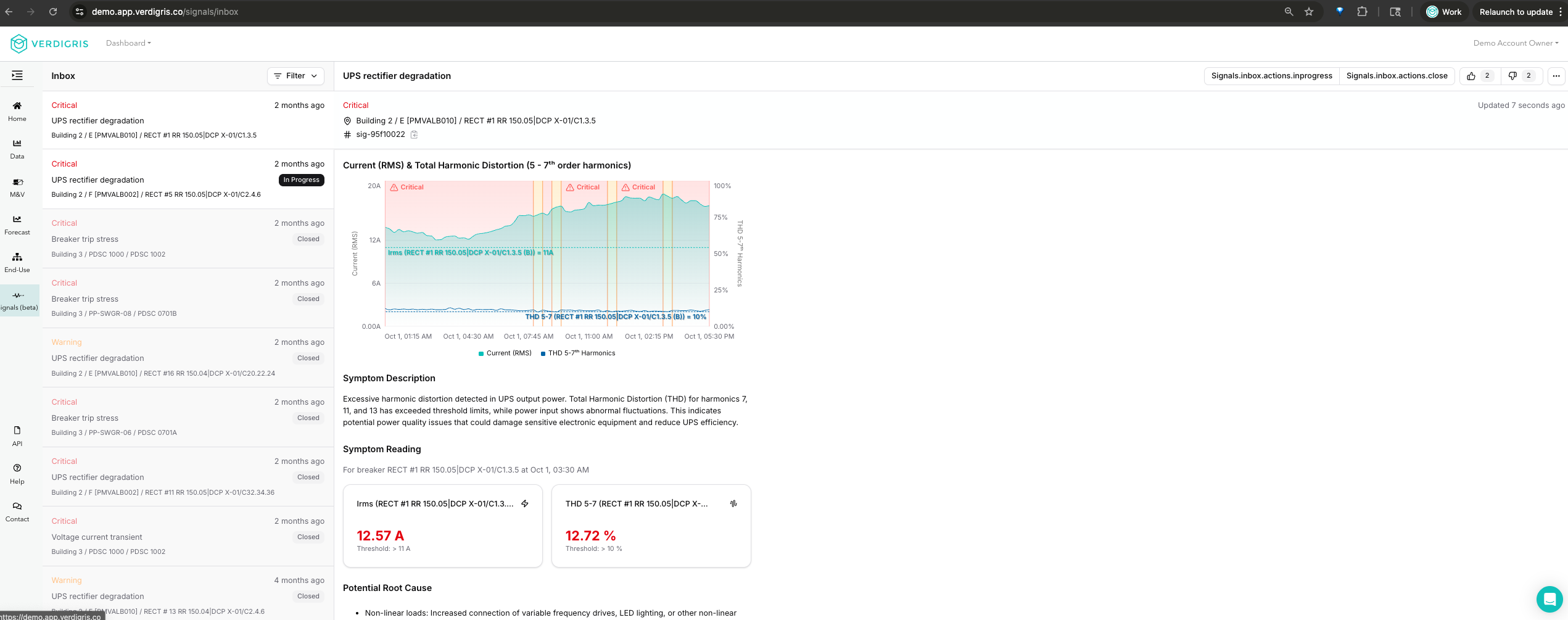This screenshot has height=620, width=1568.
Task: Mark signal as in progress
Action: coord(1272,76)
